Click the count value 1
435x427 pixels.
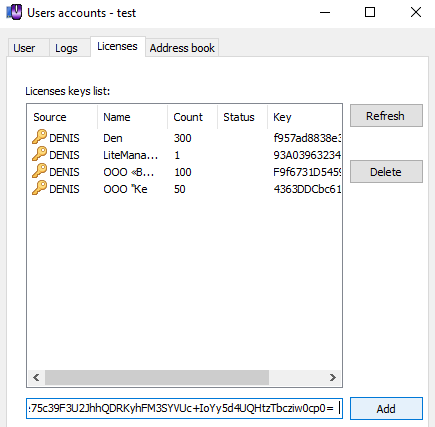point(177,155)
